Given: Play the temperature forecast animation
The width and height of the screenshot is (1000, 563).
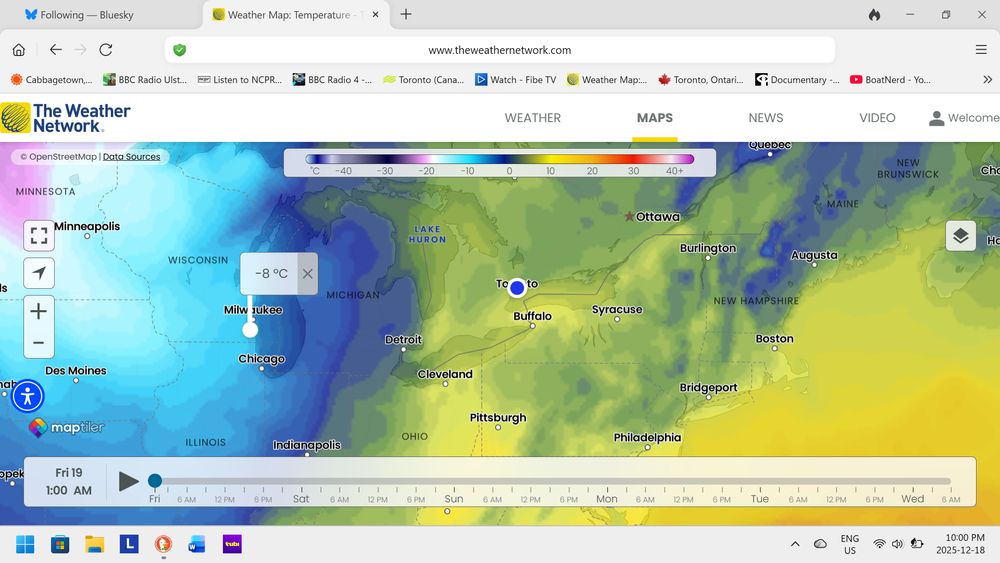Looking at the screenshot, I should coord(128,481).
